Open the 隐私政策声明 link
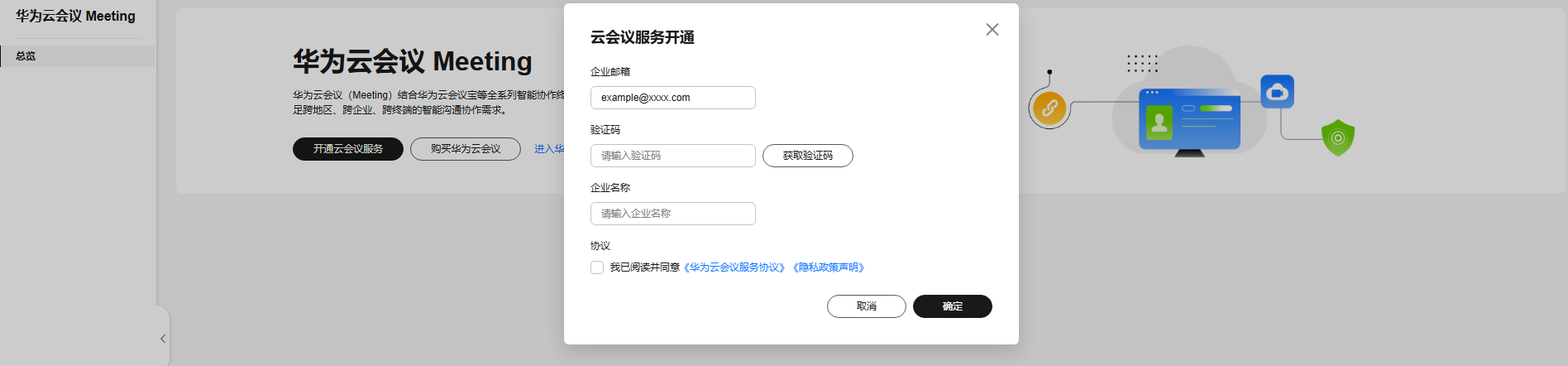 (829, 267)
